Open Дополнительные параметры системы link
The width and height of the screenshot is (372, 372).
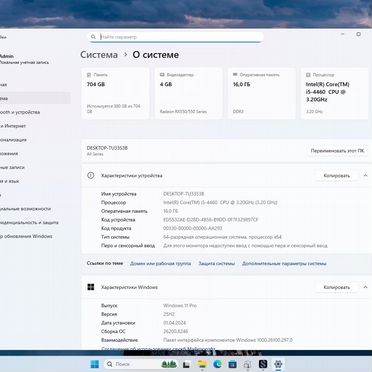[284, 263]
